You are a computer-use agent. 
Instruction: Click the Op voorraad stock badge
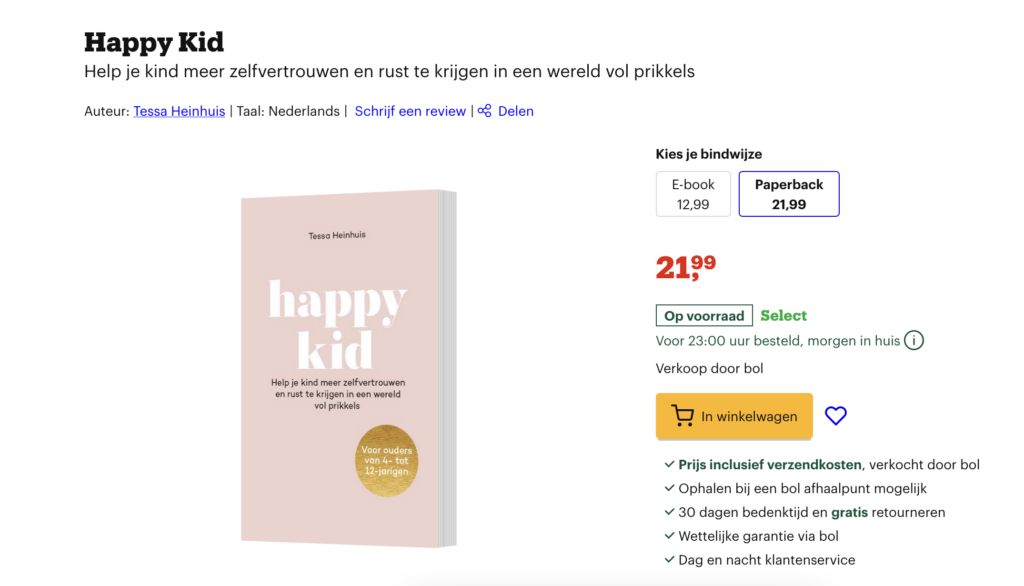tap(704, 316)
